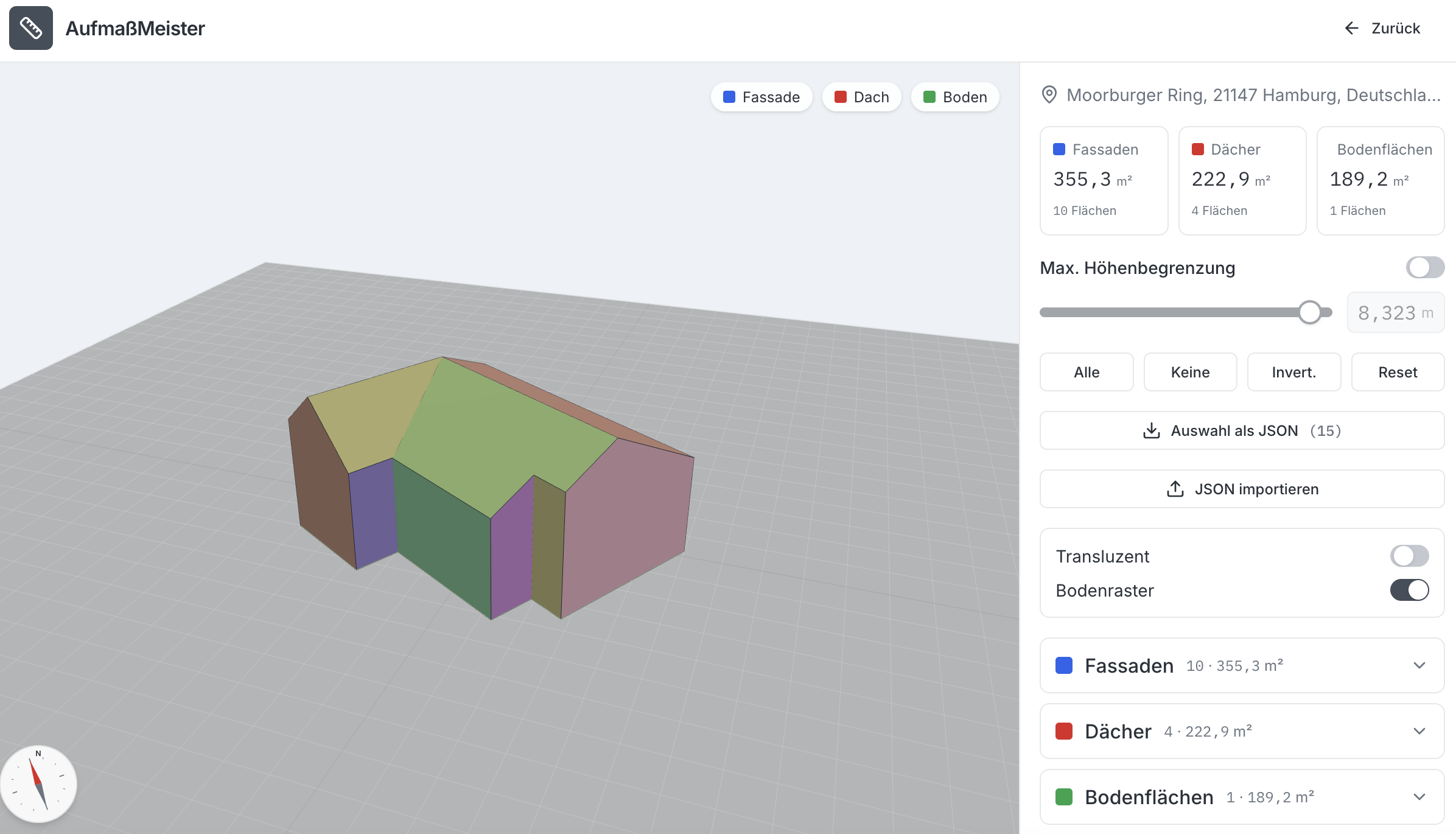Turn on the Transluzent switch
The image size is (1456, 834).
[1409, 556]
